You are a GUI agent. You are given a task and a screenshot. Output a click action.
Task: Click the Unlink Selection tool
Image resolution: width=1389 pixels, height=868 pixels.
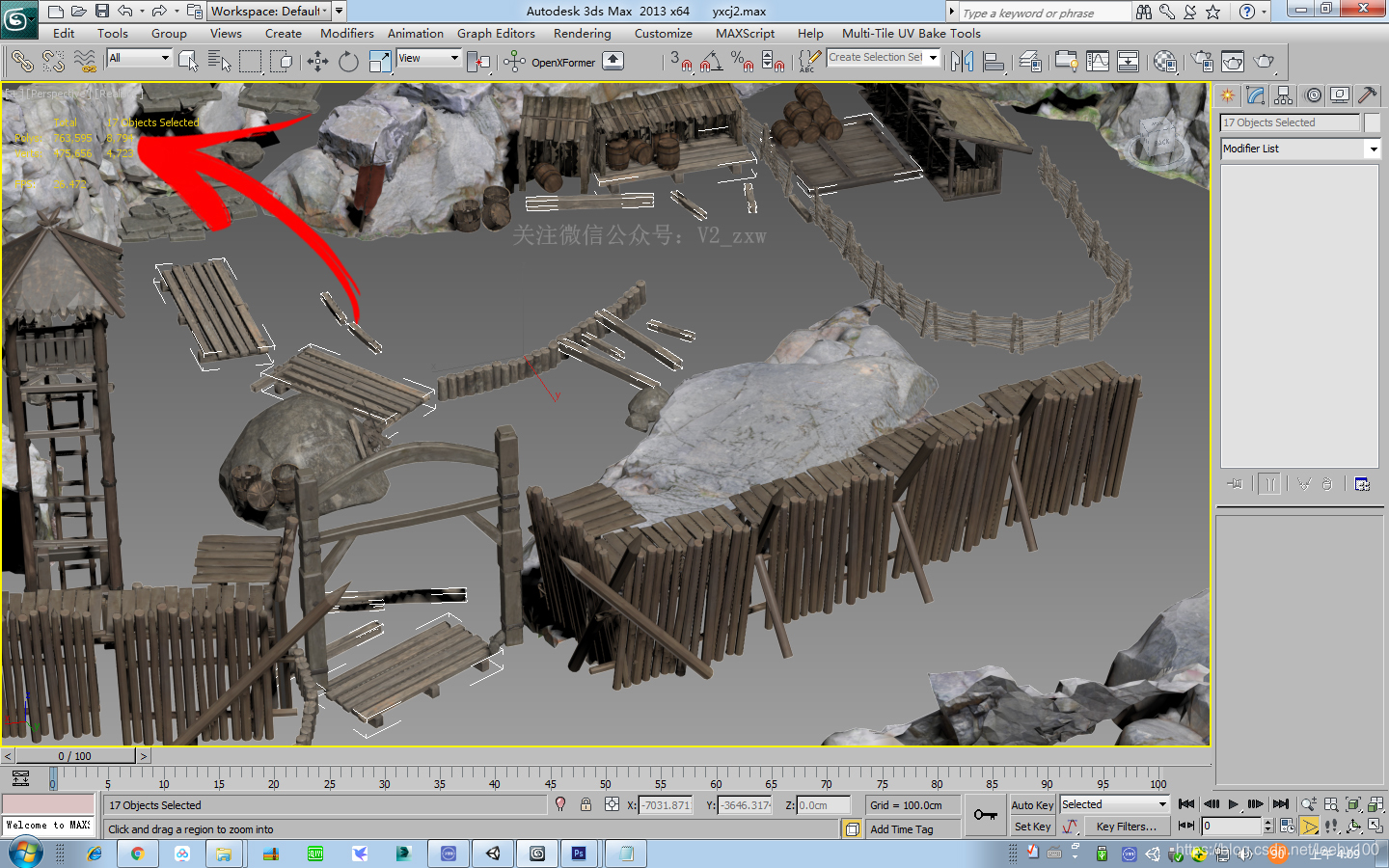coord(53,62)
